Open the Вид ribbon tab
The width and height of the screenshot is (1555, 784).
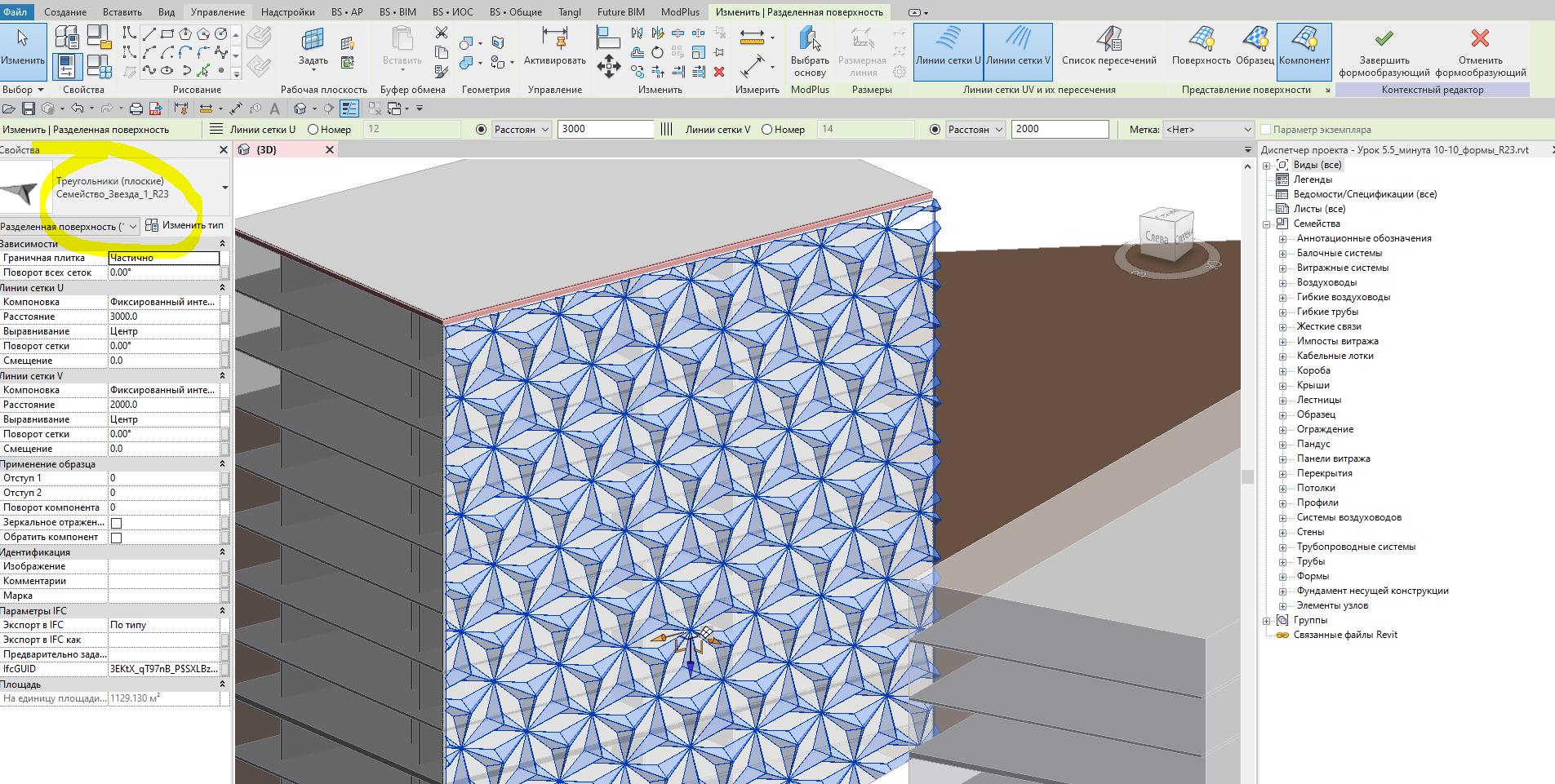(x=167, y=12)
